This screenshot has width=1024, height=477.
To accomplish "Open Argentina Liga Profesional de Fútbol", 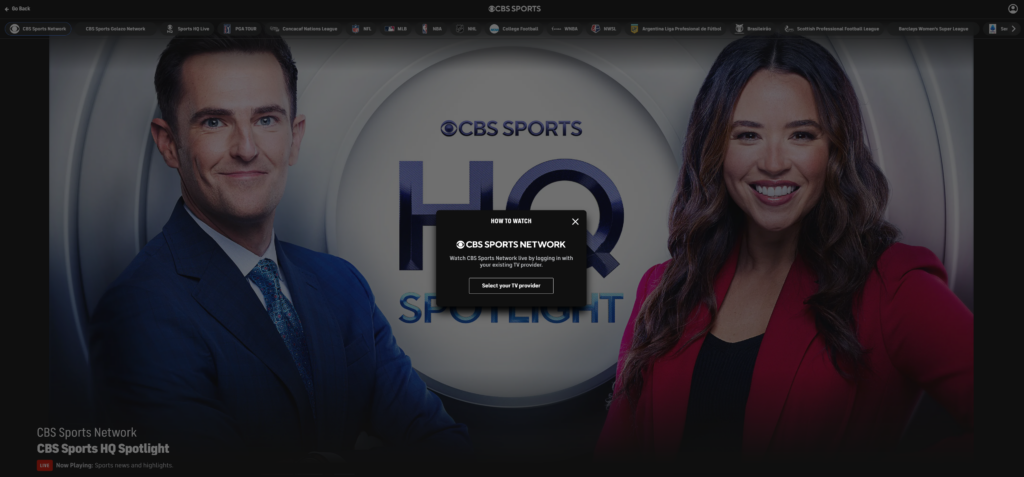I will click(676, 29).
